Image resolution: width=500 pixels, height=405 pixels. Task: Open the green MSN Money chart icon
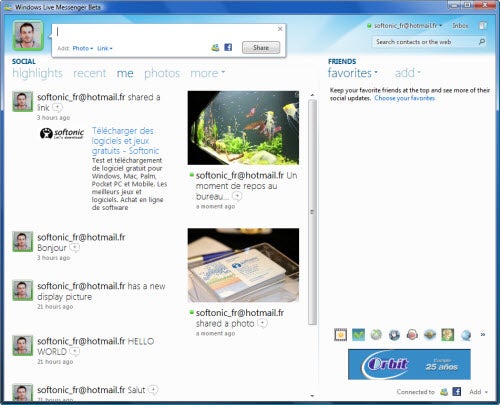point(358,335)
